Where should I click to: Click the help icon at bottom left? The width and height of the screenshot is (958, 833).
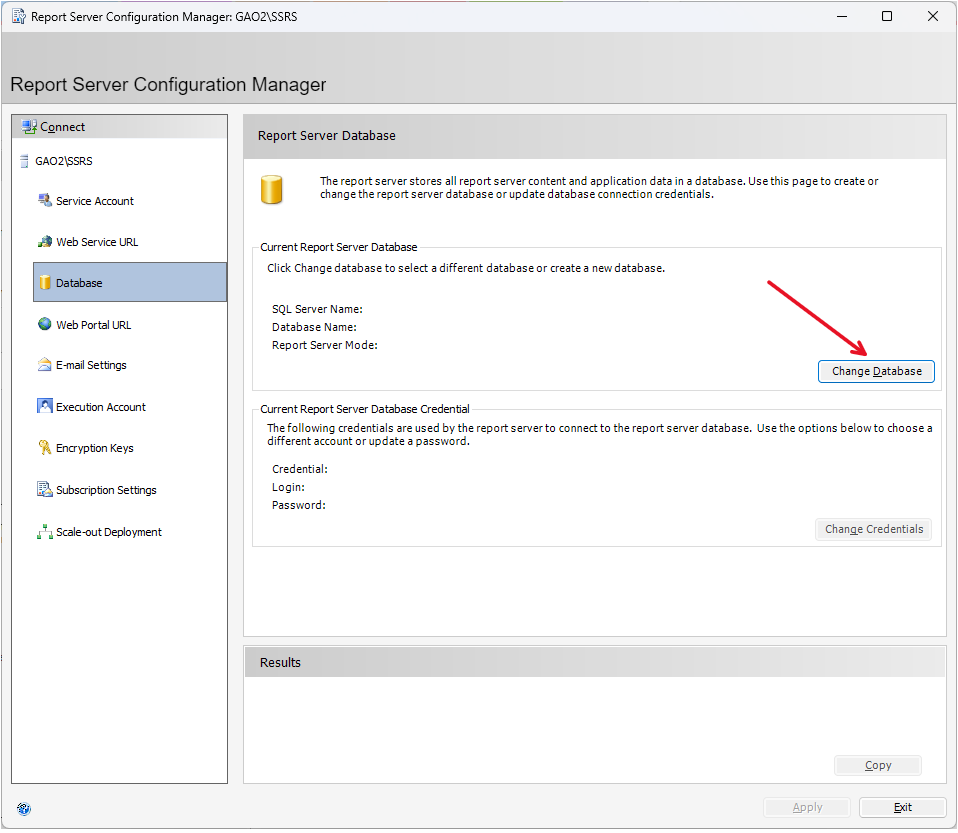pos(24,809)
